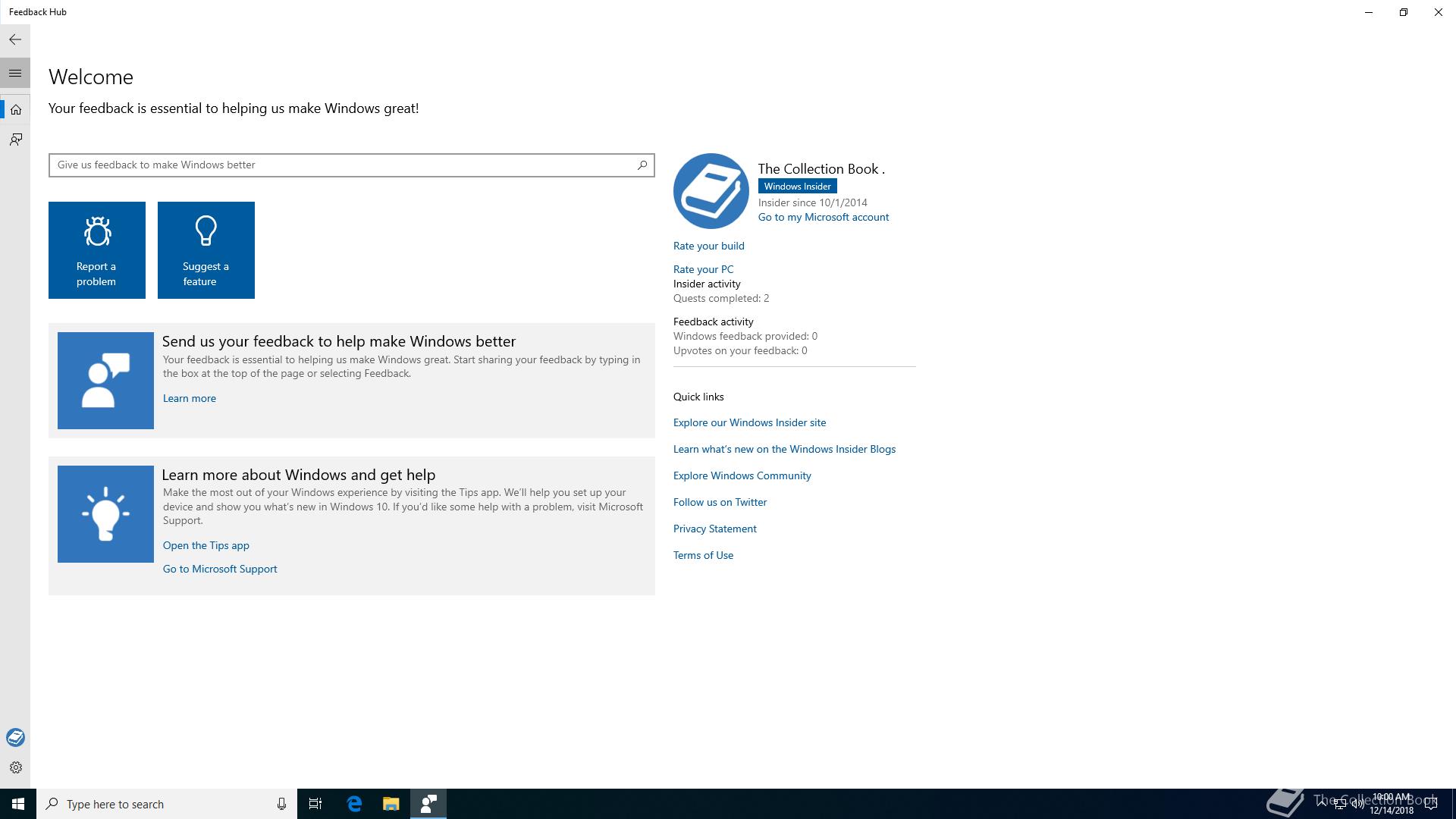1456x819 pixels.
Task: Open the Windows Start button
Action: tap(18, 804)
